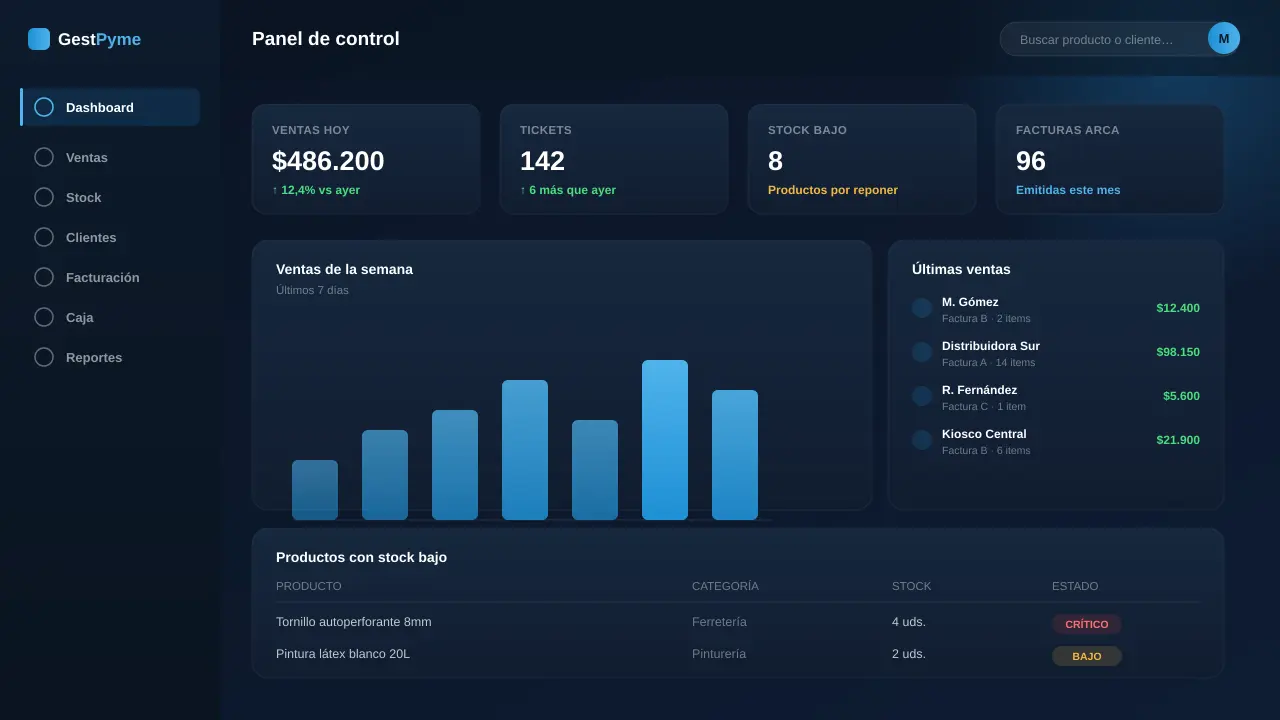
Task: Click the Panel de control heading
Action: (x=326, y=39)
